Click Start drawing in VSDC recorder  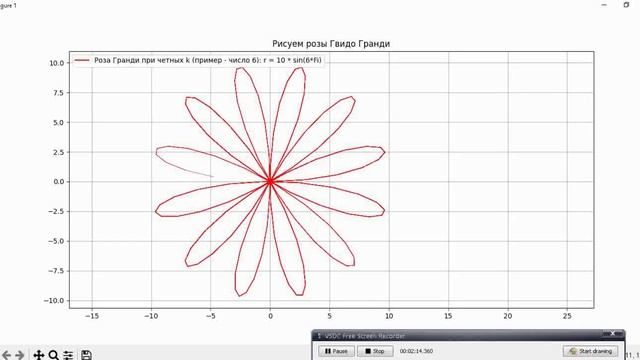[x=591, y=351]
